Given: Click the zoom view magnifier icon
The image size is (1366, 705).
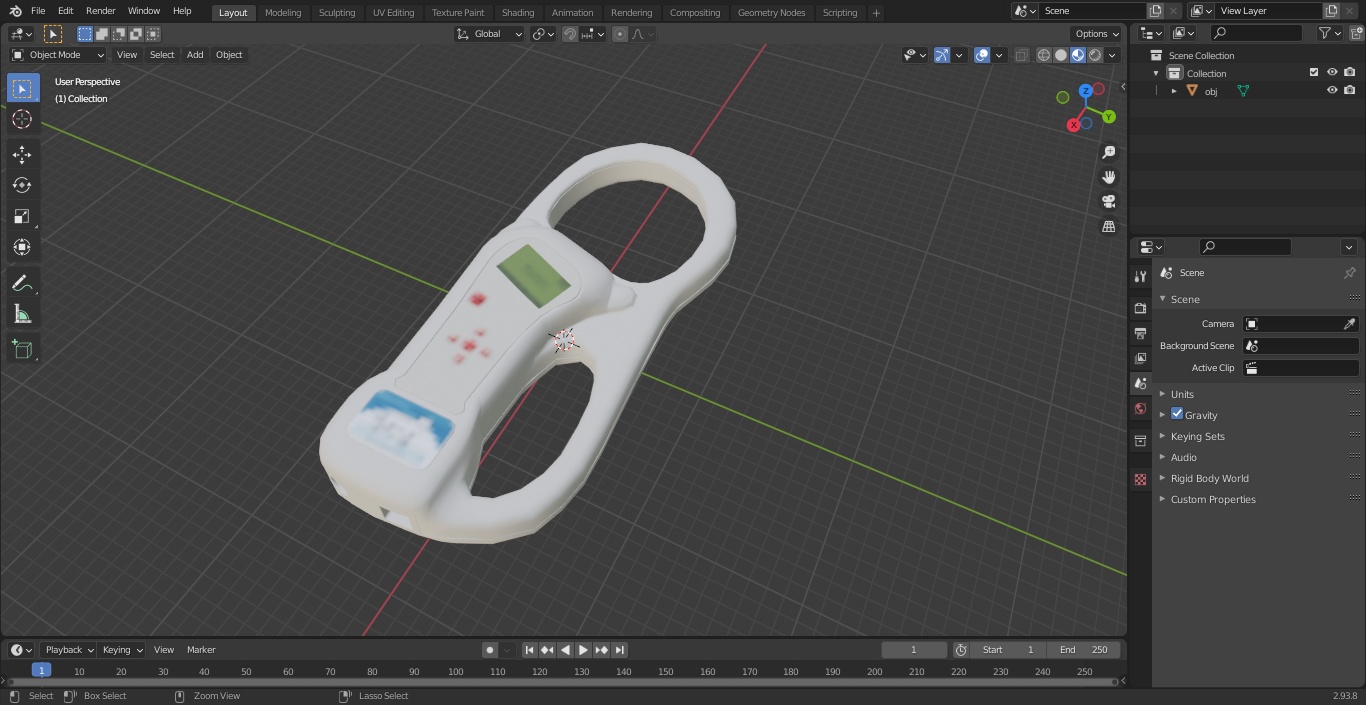Looking at the screenshot, I should 1108,152.
